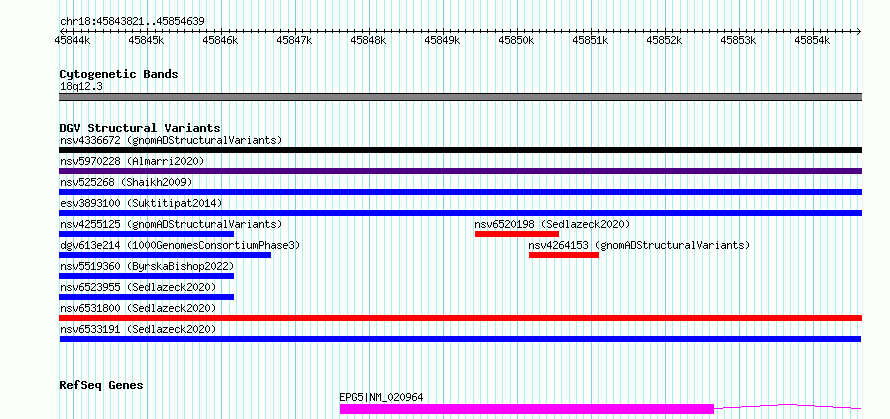Click the 45849k ruler tick label
This screenshot has height=419, width=890.
point(442,40)
